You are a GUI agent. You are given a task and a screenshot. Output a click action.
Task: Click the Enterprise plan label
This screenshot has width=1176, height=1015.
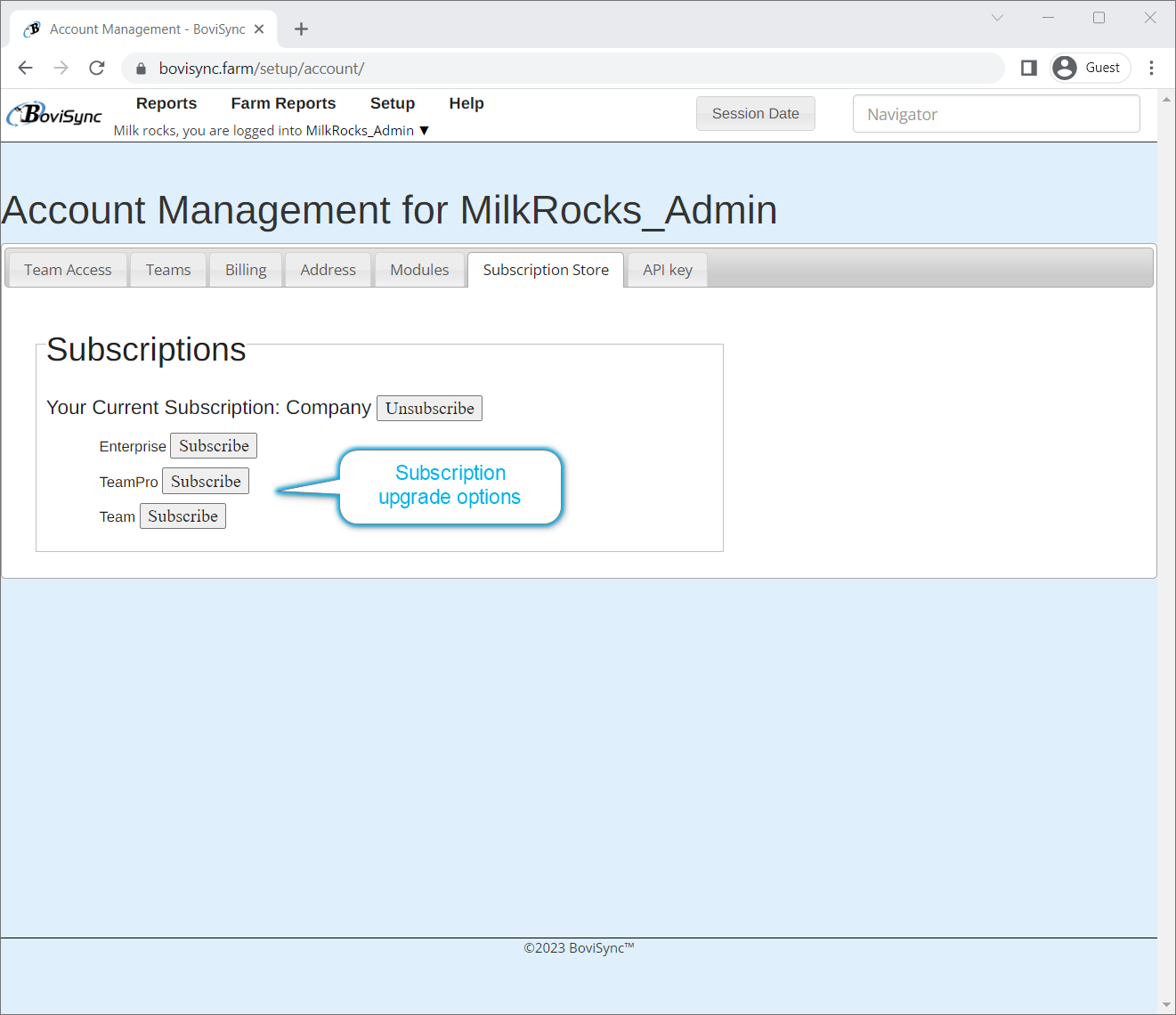(x=133, y=446)
